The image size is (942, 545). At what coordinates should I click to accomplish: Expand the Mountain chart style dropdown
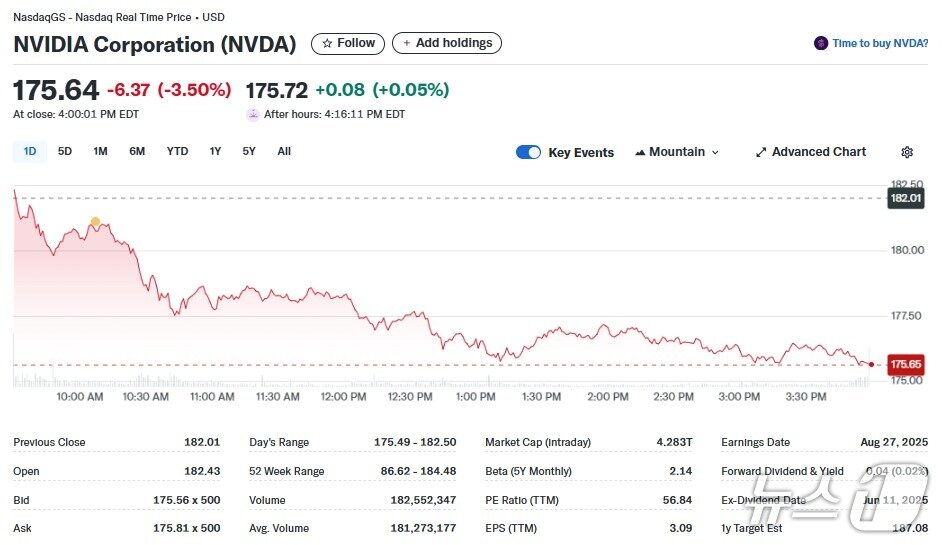677,152
